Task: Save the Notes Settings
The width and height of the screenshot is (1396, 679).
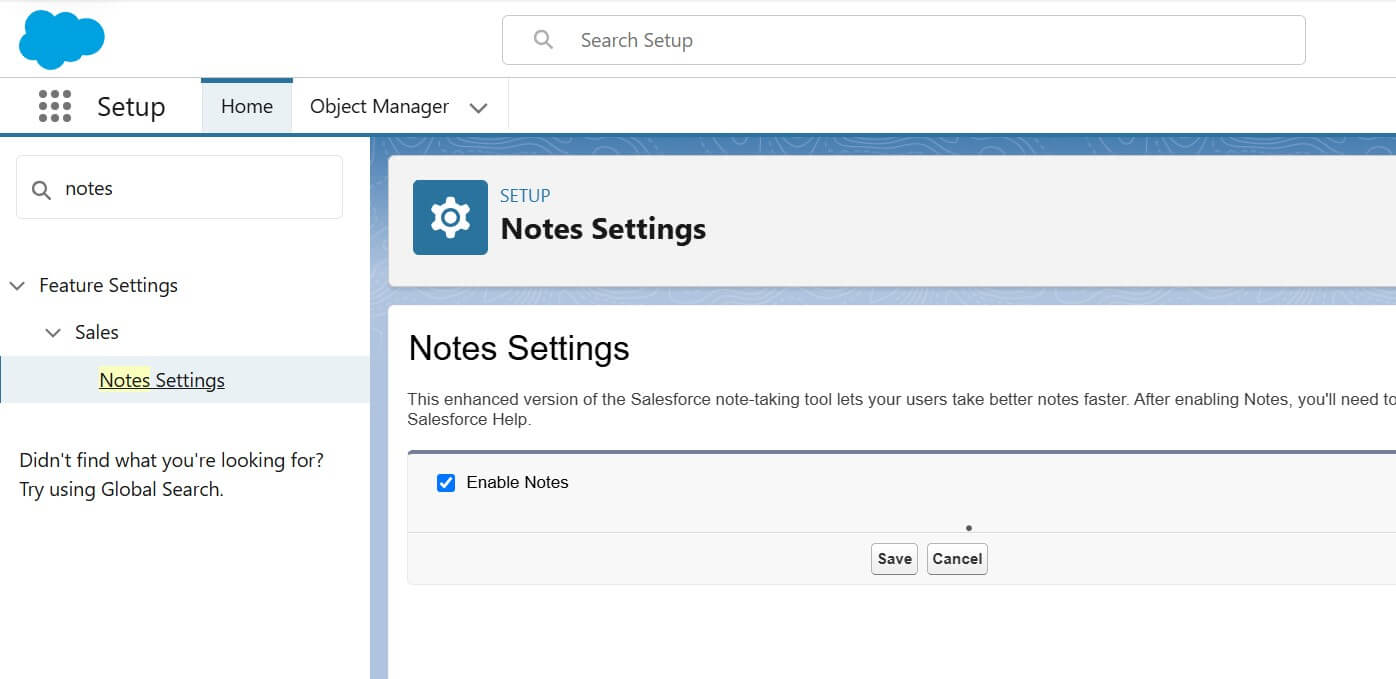Action: pos(894,559)
